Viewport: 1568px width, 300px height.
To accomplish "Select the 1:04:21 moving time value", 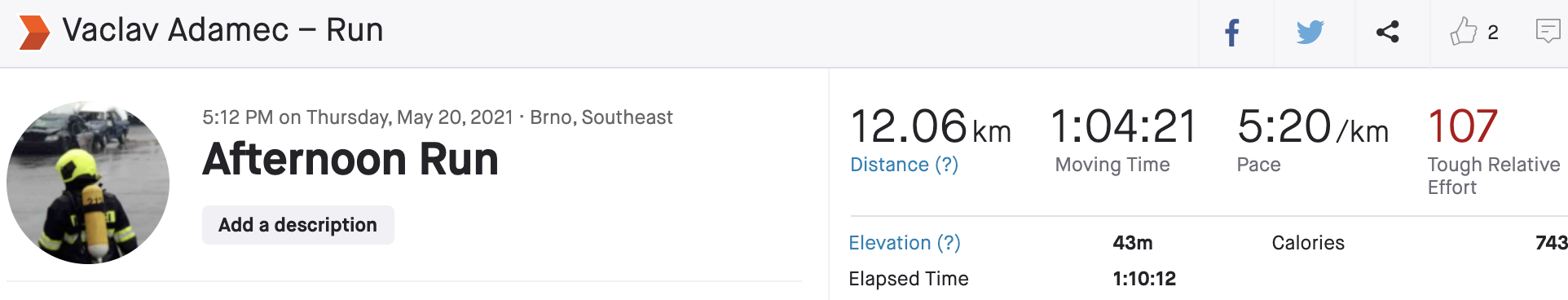I will 1124,127.
